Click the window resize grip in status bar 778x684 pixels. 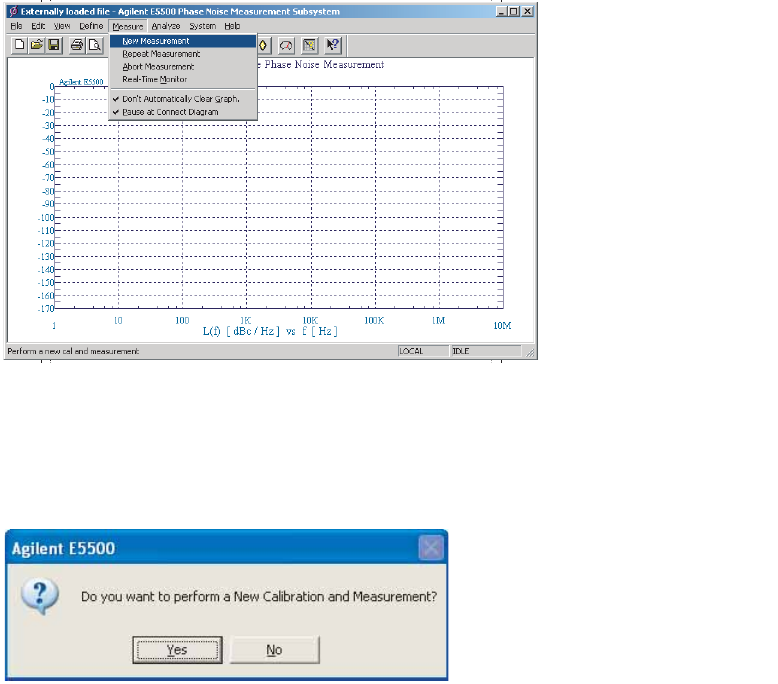530,353
